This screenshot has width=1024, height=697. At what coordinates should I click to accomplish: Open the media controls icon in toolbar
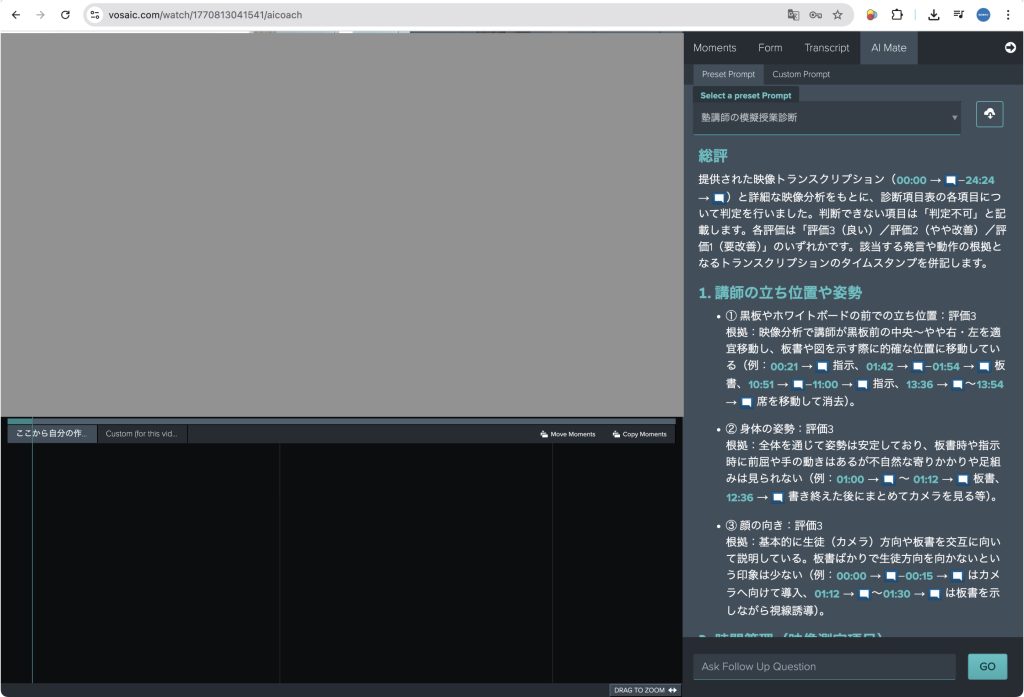958,15
